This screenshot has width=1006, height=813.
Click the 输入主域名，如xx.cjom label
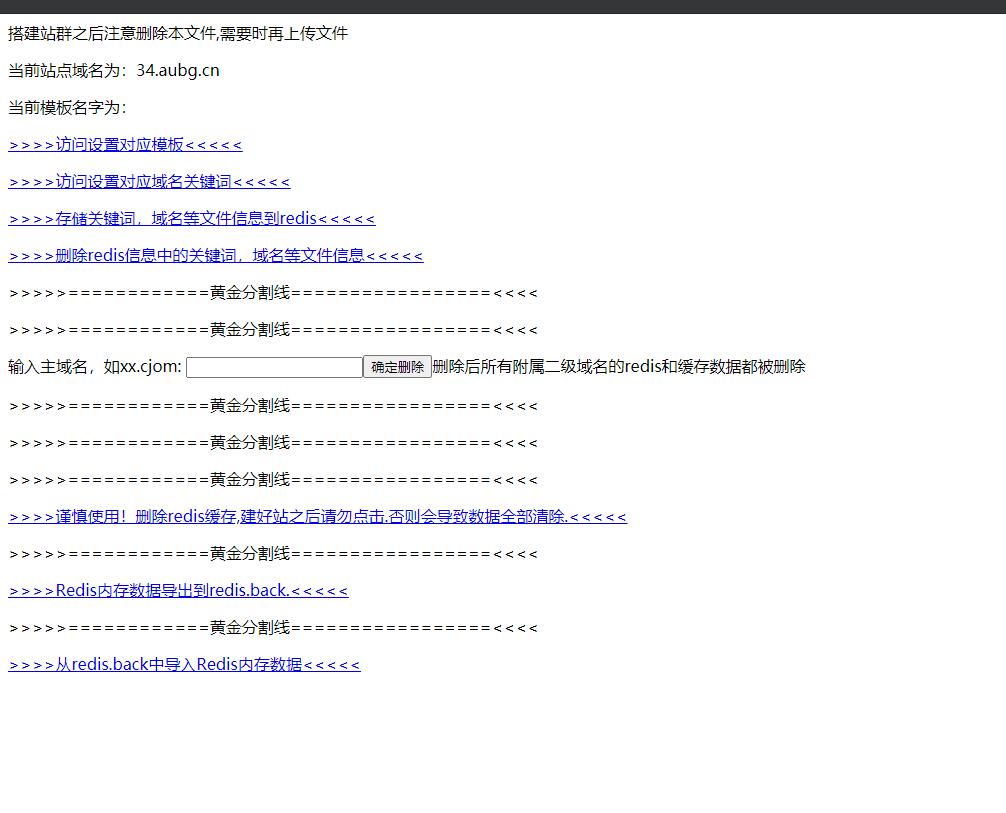click(x=95, y=367)
